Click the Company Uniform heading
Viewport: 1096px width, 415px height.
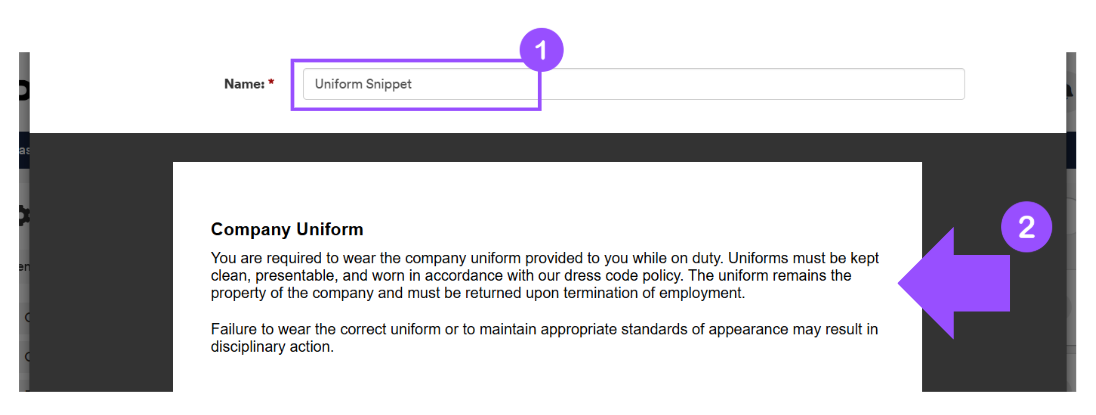287,229
